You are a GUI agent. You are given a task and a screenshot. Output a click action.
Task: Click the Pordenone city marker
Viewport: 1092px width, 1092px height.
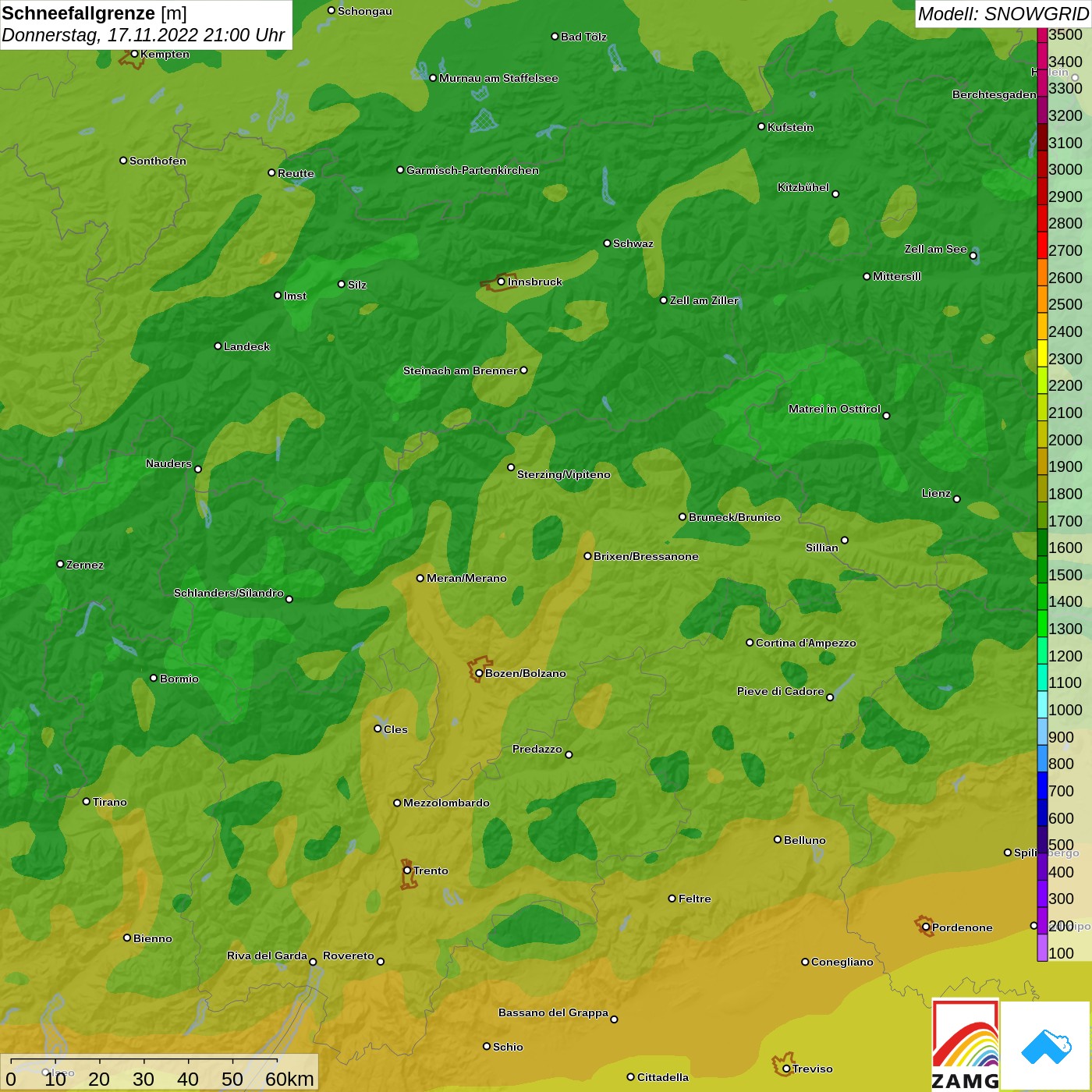click(926, 927)
